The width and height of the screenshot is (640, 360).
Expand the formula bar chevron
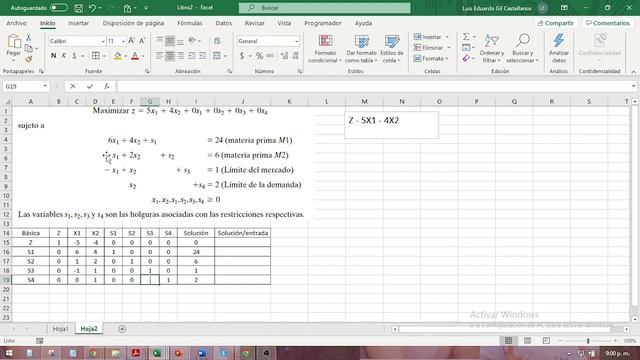pyautogui.click(x=633, y=86)
